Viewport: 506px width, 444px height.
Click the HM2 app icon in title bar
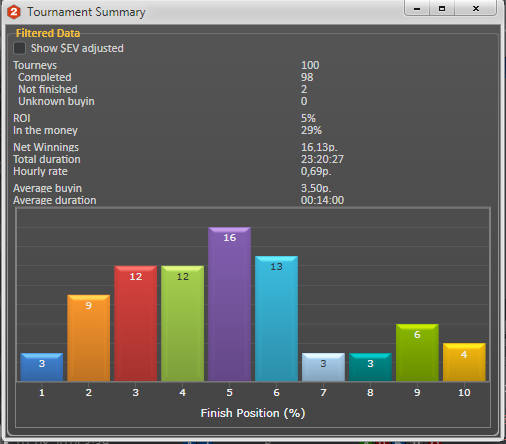point(14,12)
